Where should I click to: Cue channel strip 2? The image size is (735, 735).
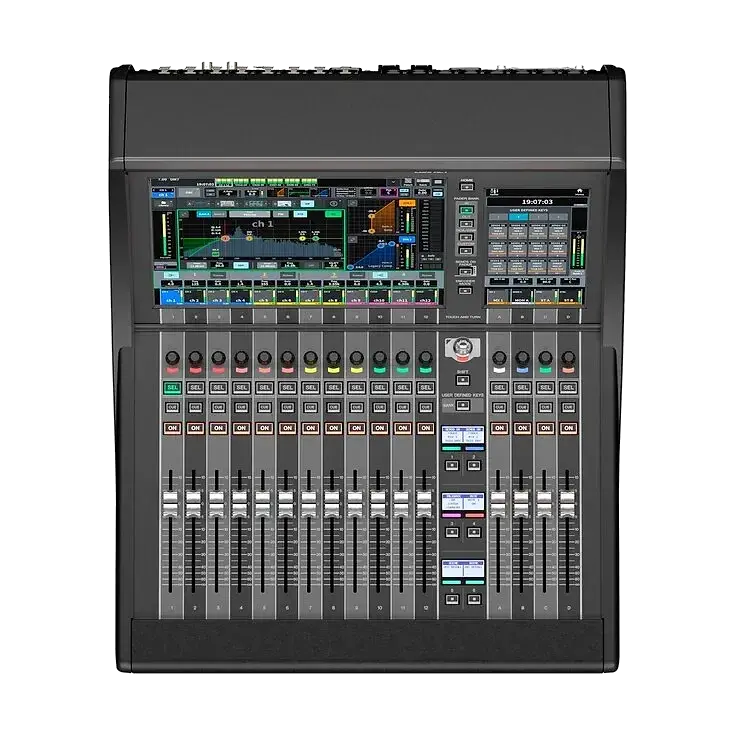[195, 408]
